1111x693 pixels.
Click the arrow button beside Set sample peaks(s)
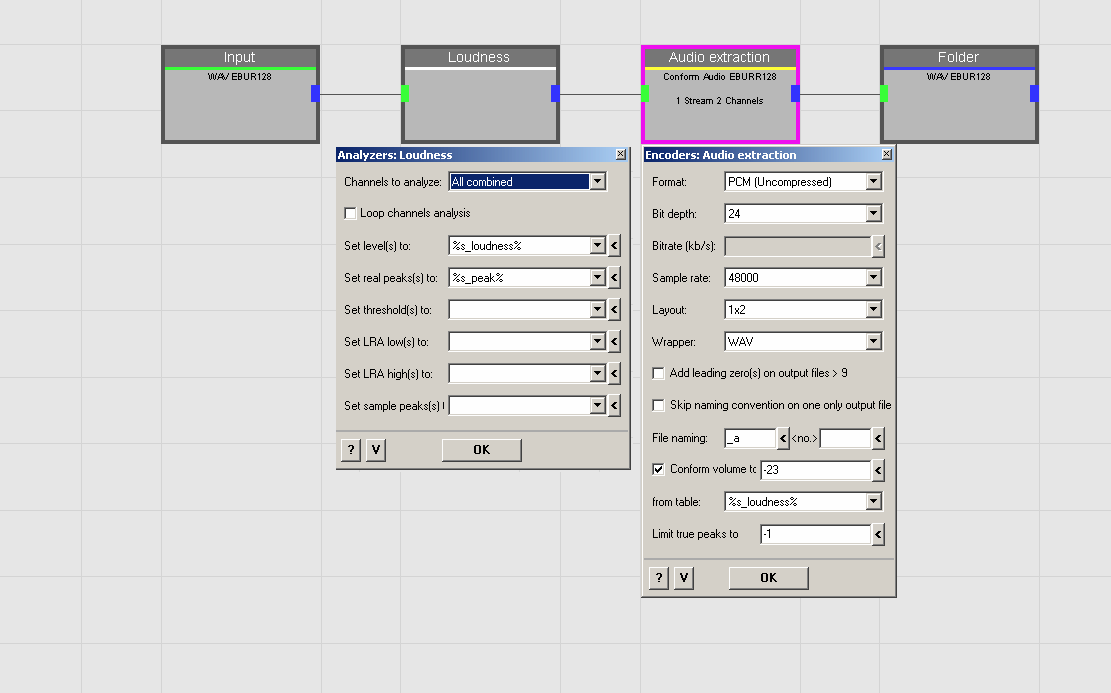tap(614, 405)
